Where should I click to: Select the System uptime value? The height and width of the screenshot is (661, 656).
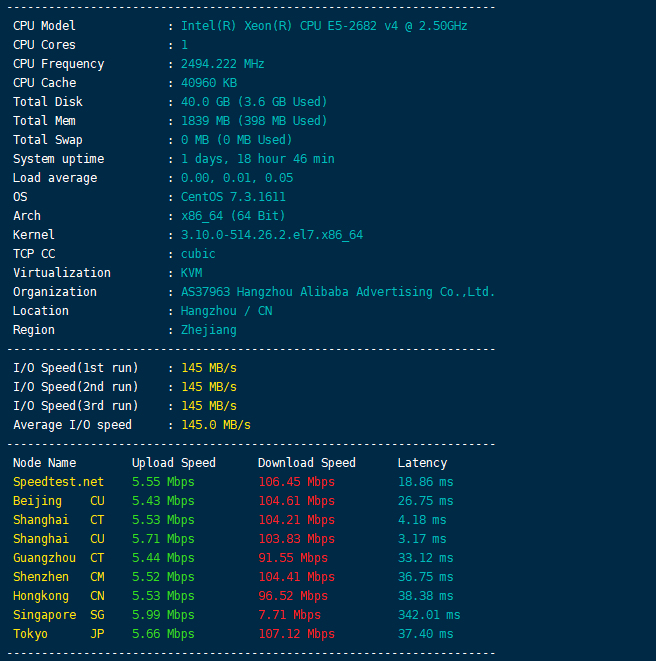(x=257, y=159)
